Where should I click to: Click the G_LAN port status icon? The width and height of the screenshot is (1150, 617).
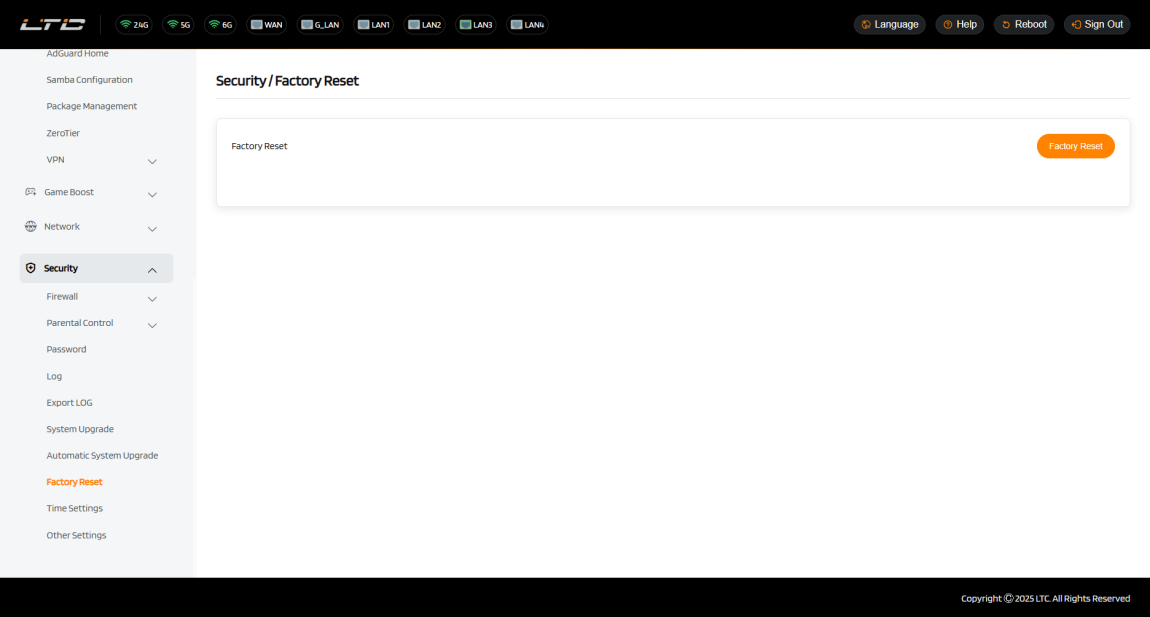pos(320,24)
